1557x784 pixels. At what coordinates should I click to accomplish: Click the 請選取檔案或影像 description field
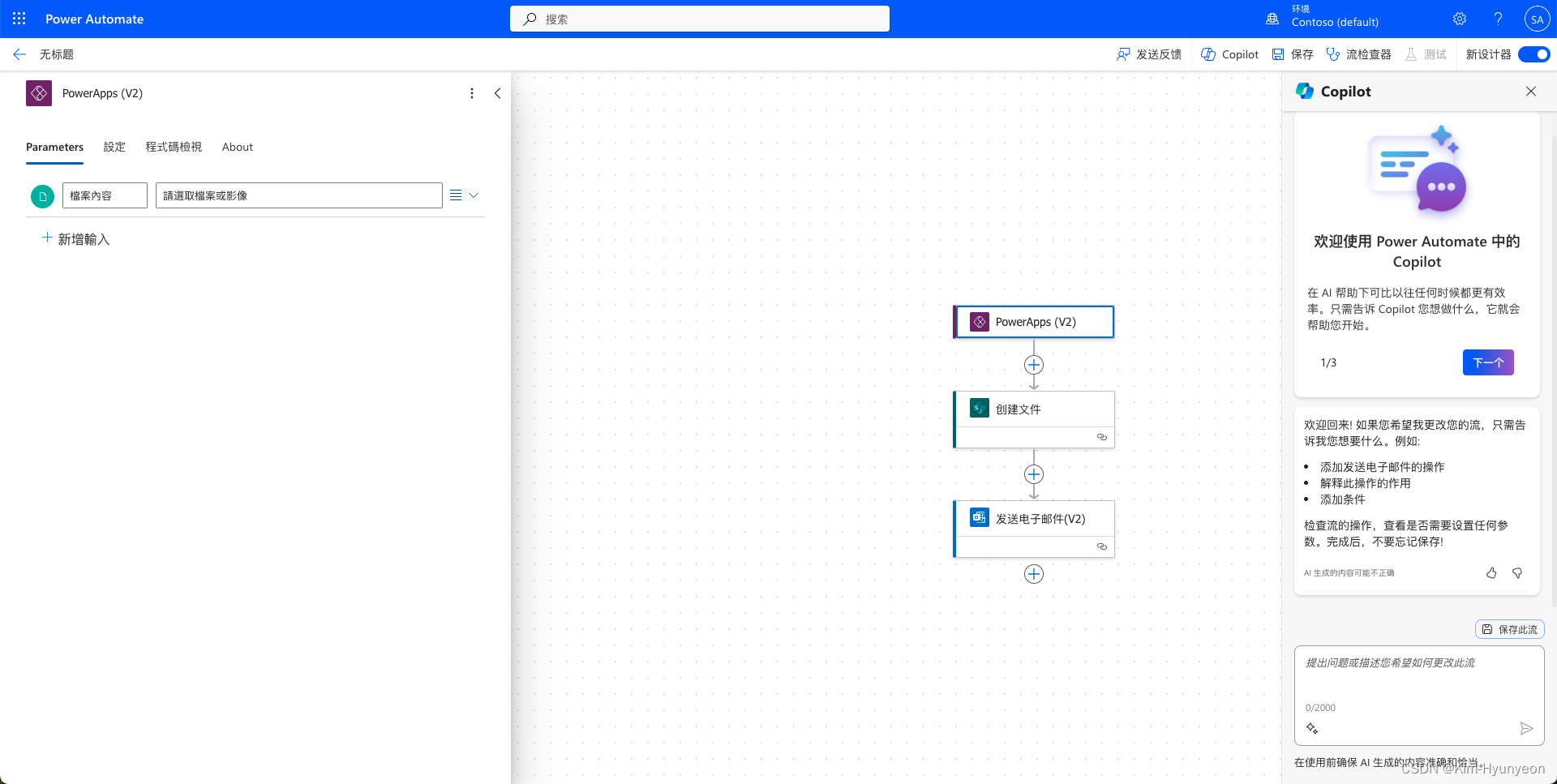298,195
